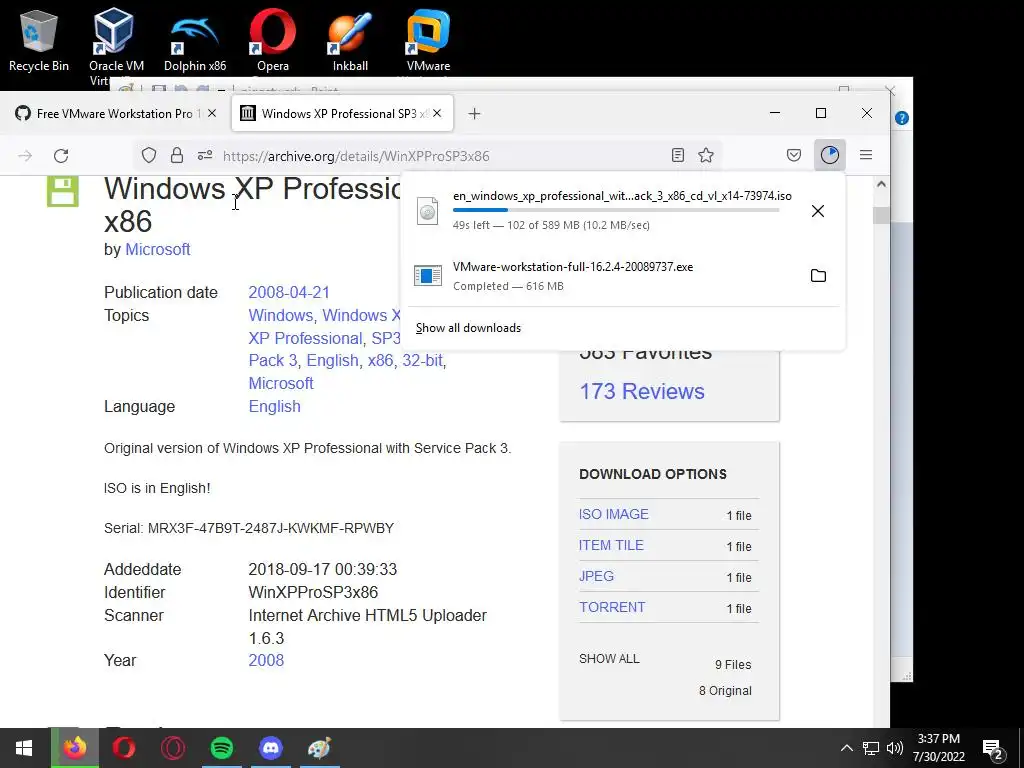Click the page scrollbar up arrow

click(881, 185)
